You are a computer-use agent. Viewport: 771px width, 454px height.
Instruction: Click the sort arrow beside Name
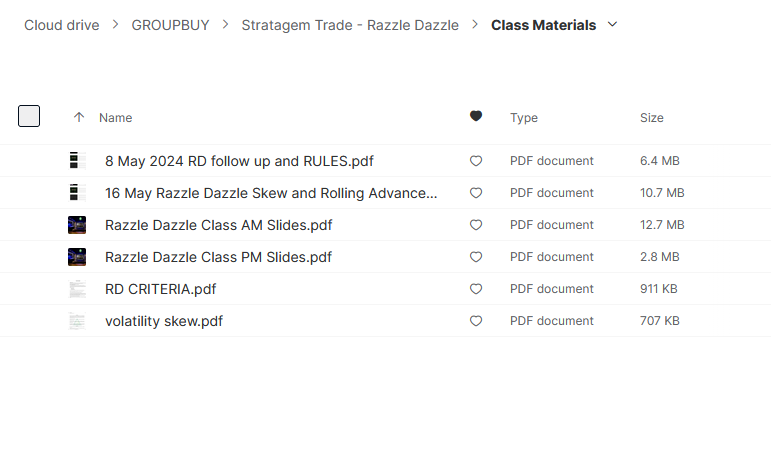click(x=79, y=117)
